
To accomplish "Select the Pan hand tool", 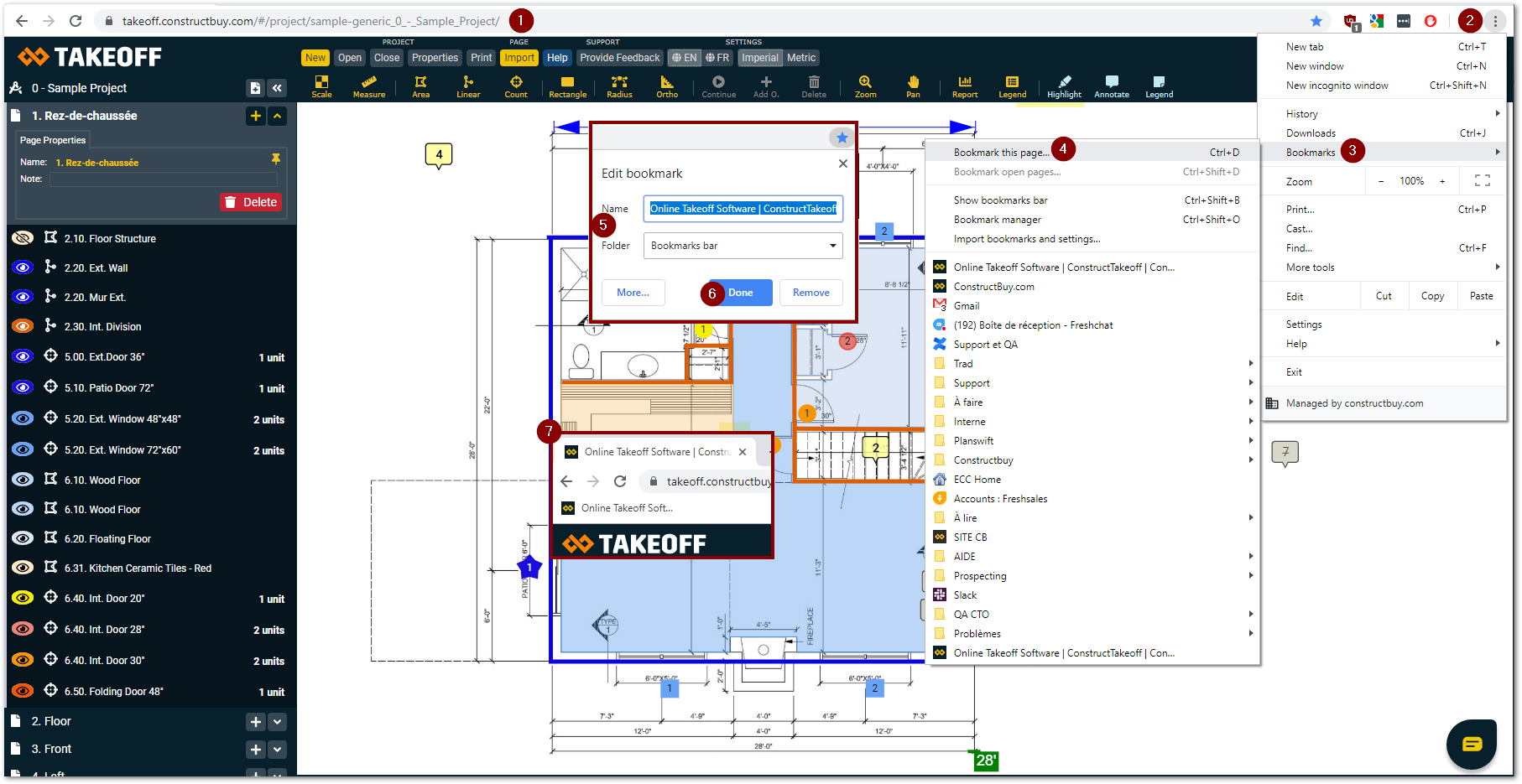I will click(913, 86).
